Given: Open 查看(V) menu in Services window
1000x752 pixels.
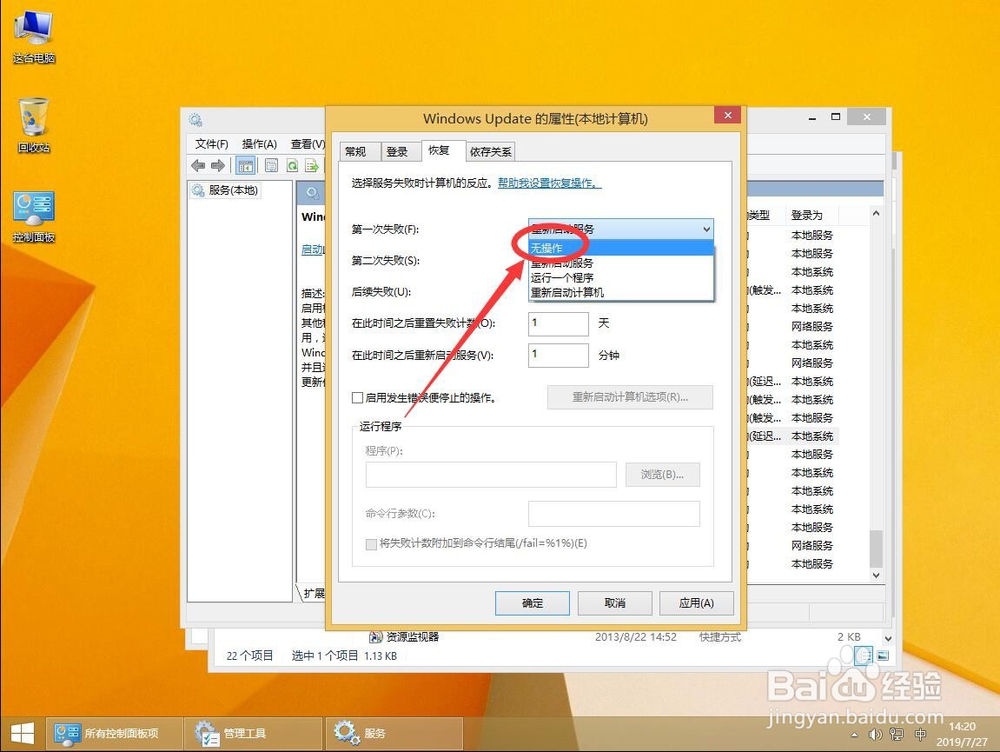Looking at the screenshot, I should 308,144.
